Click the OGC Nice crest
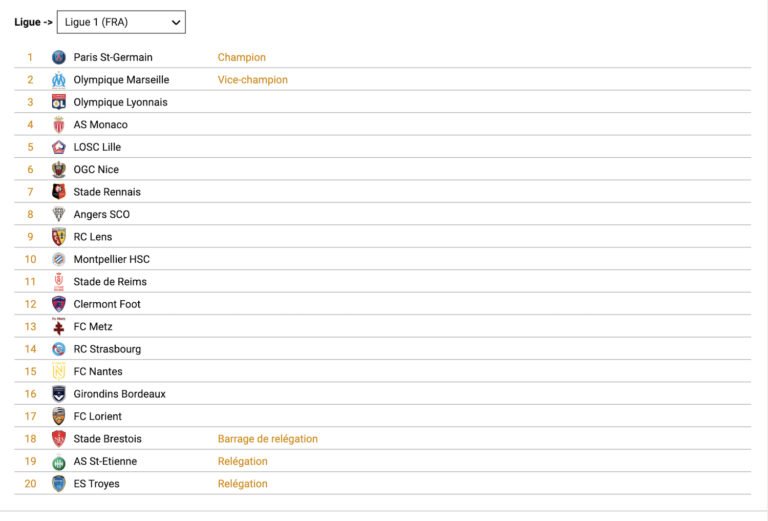The width and height of the screenshot is (768, 521). [x=59, y=170]
